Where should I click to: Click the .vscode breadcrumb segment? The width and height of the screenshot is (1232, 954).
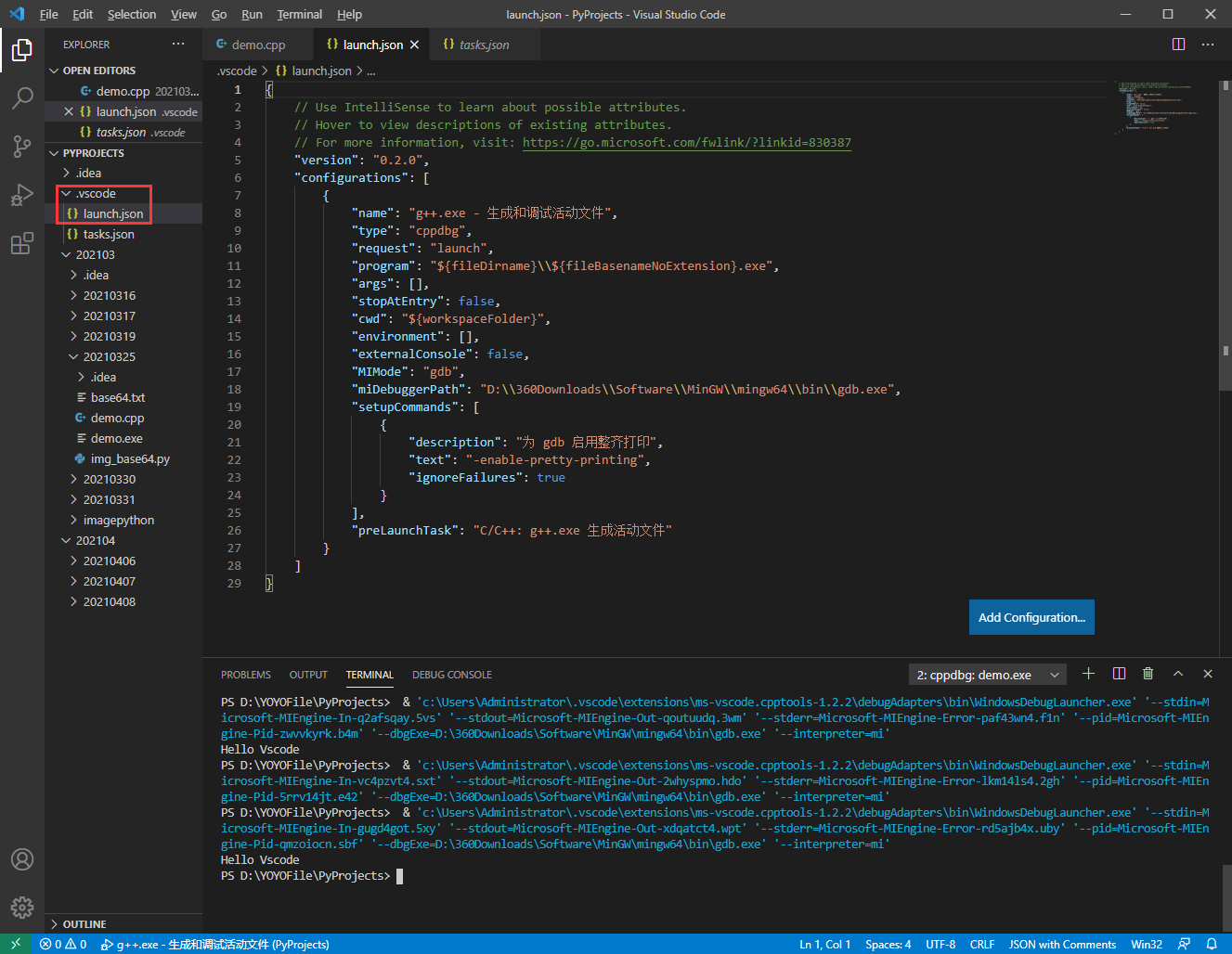point(238,71)
